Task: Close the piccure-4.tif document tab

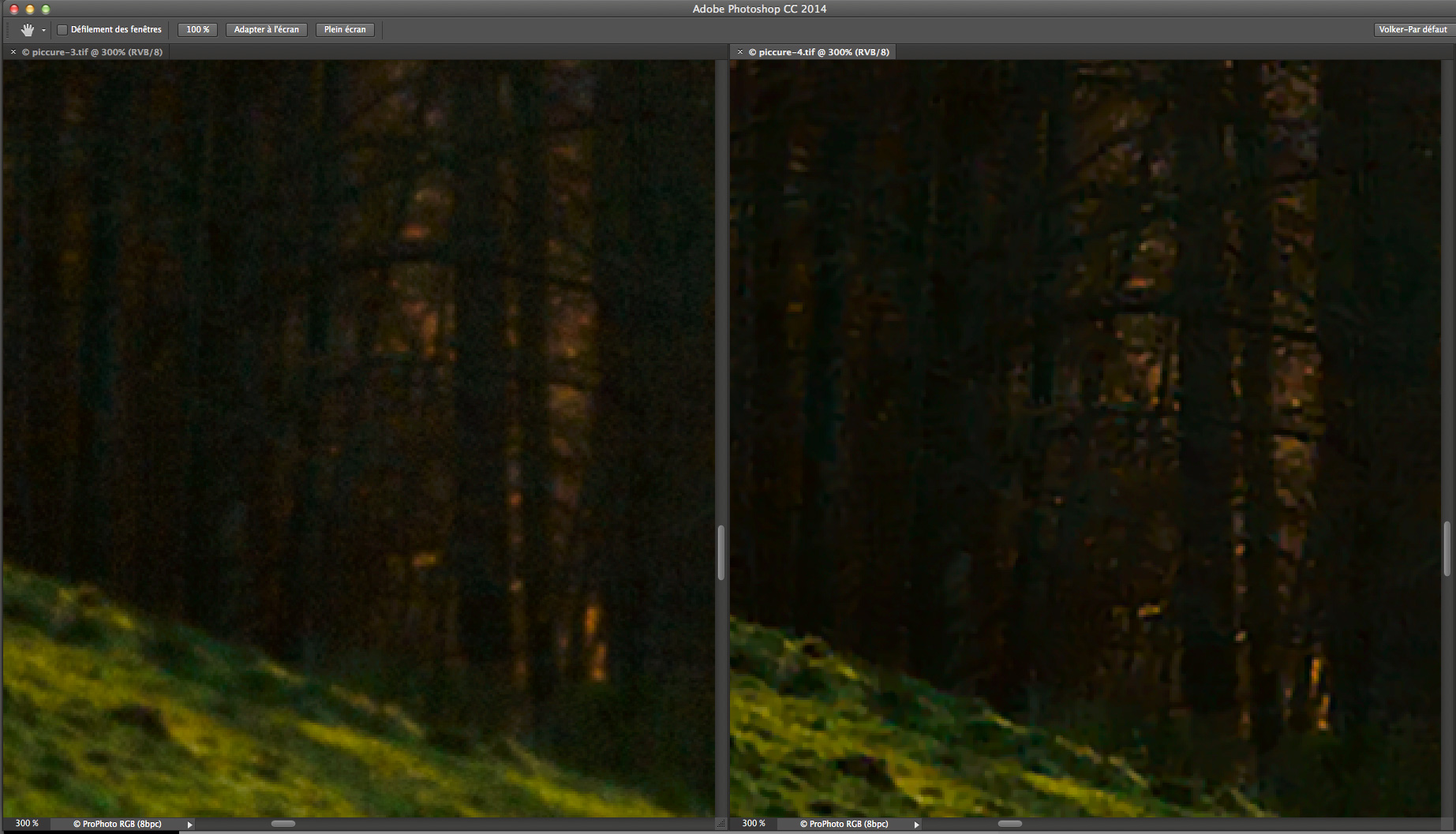Action: click(739, 52)
